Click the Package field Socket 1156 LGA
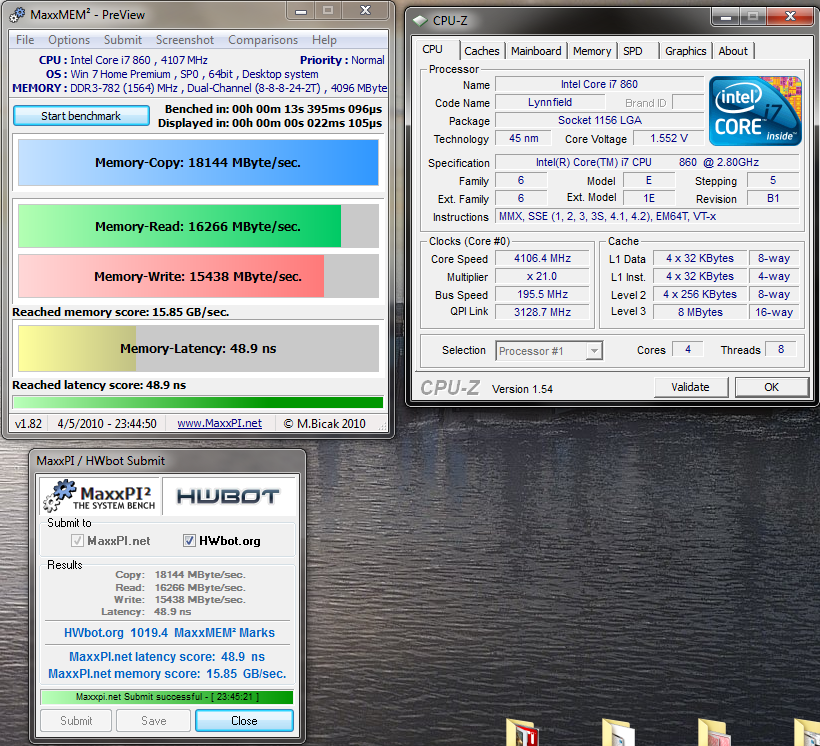Screen dimensions: 820x746 (x=599, y=120)
